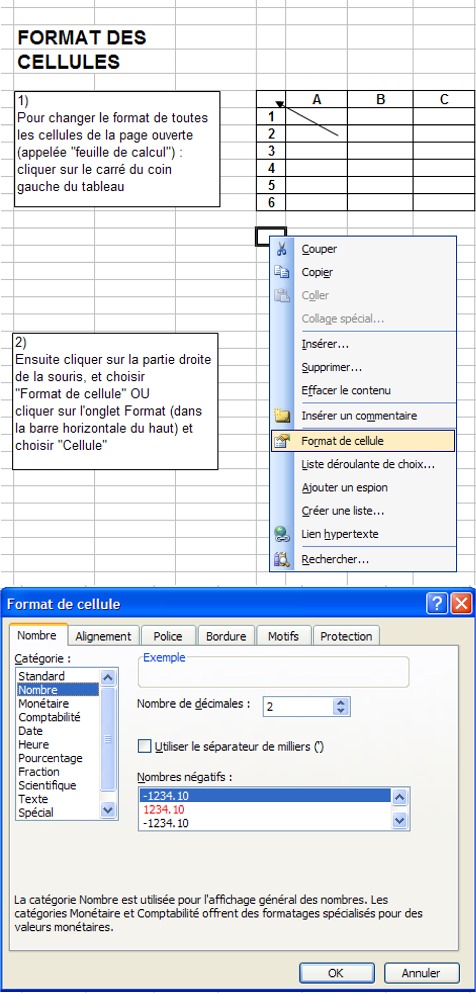Screen dimensions: 476x993
Task: Confirm with the OK button
Action: tap(335, 973)
